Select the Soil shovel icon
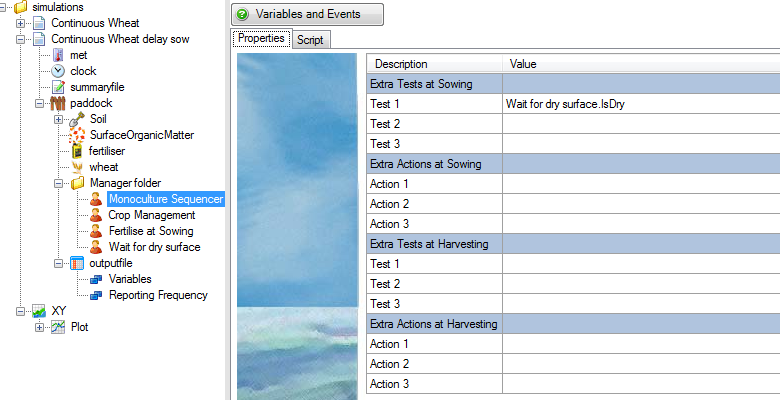This screenshot has width=780, height=400. 77,119
